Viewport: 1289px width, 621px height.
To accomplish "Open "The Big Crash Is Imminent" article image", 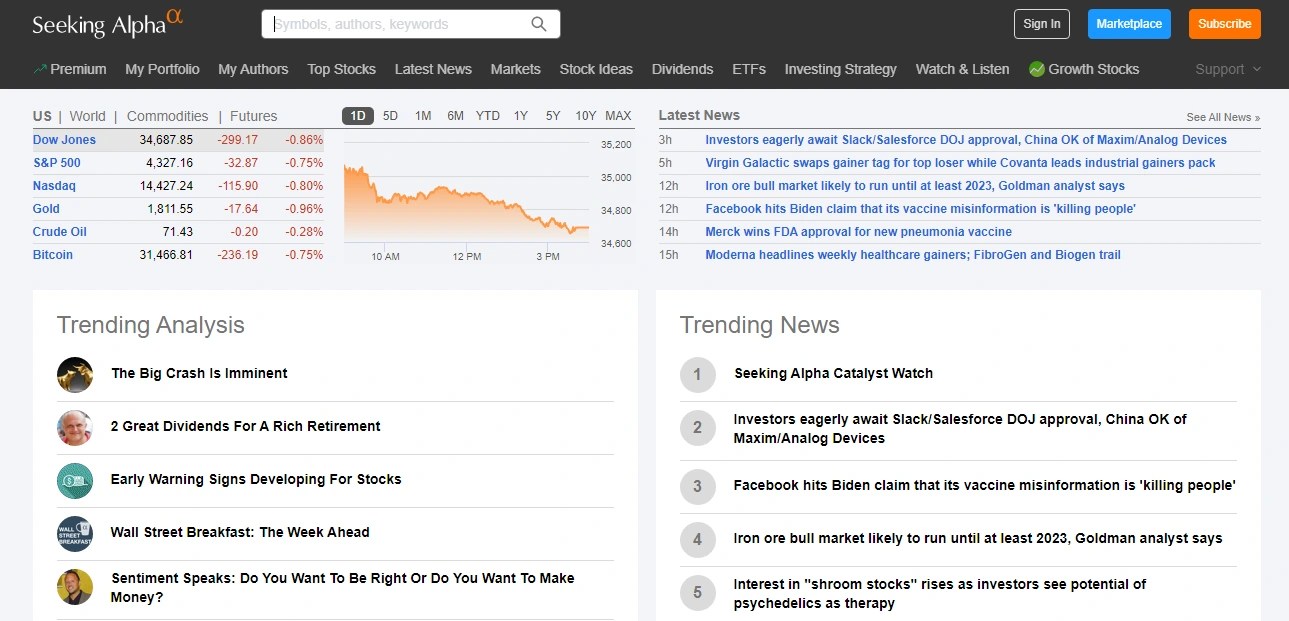I will point(74,374).
